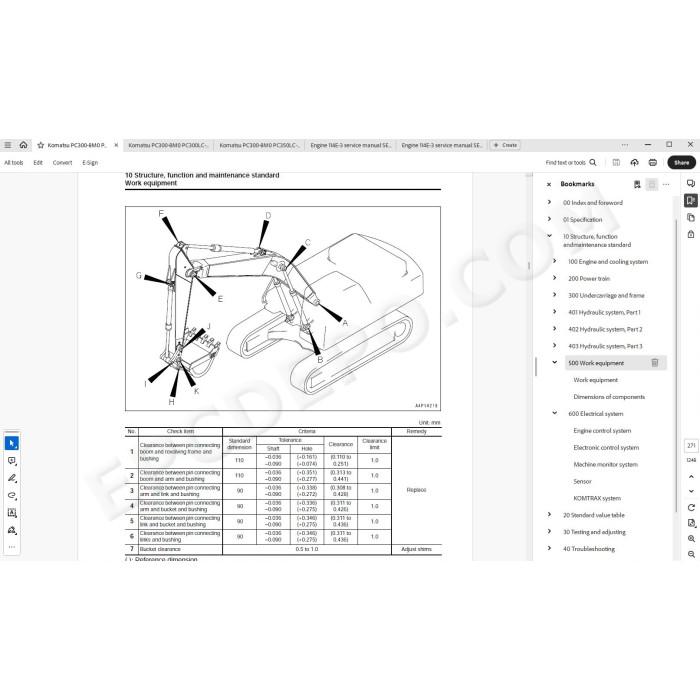Open the Comments panel icon

point(691,183)
